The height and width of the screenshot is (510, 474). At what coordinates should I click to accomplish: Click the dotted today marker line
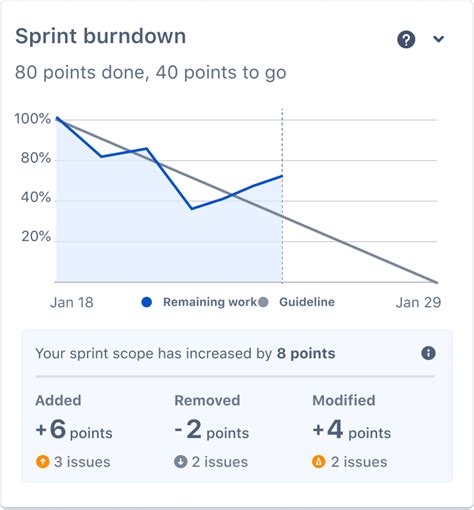pyautogui.click(x=282, y=195)
